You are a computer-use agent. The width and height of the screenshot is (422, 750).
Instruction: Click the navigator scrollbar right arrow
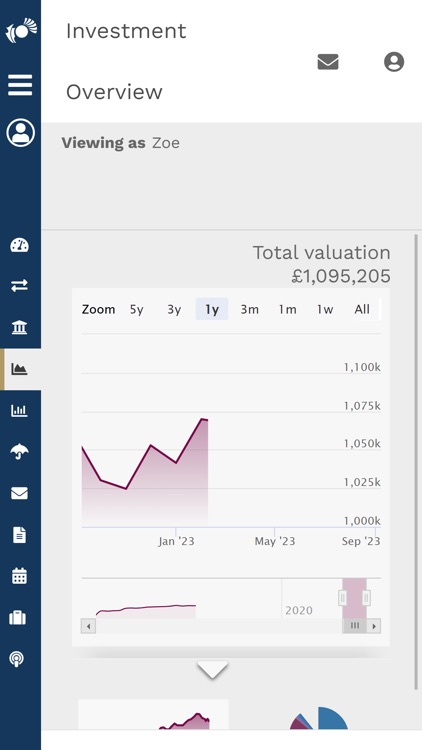coord(374,626)
